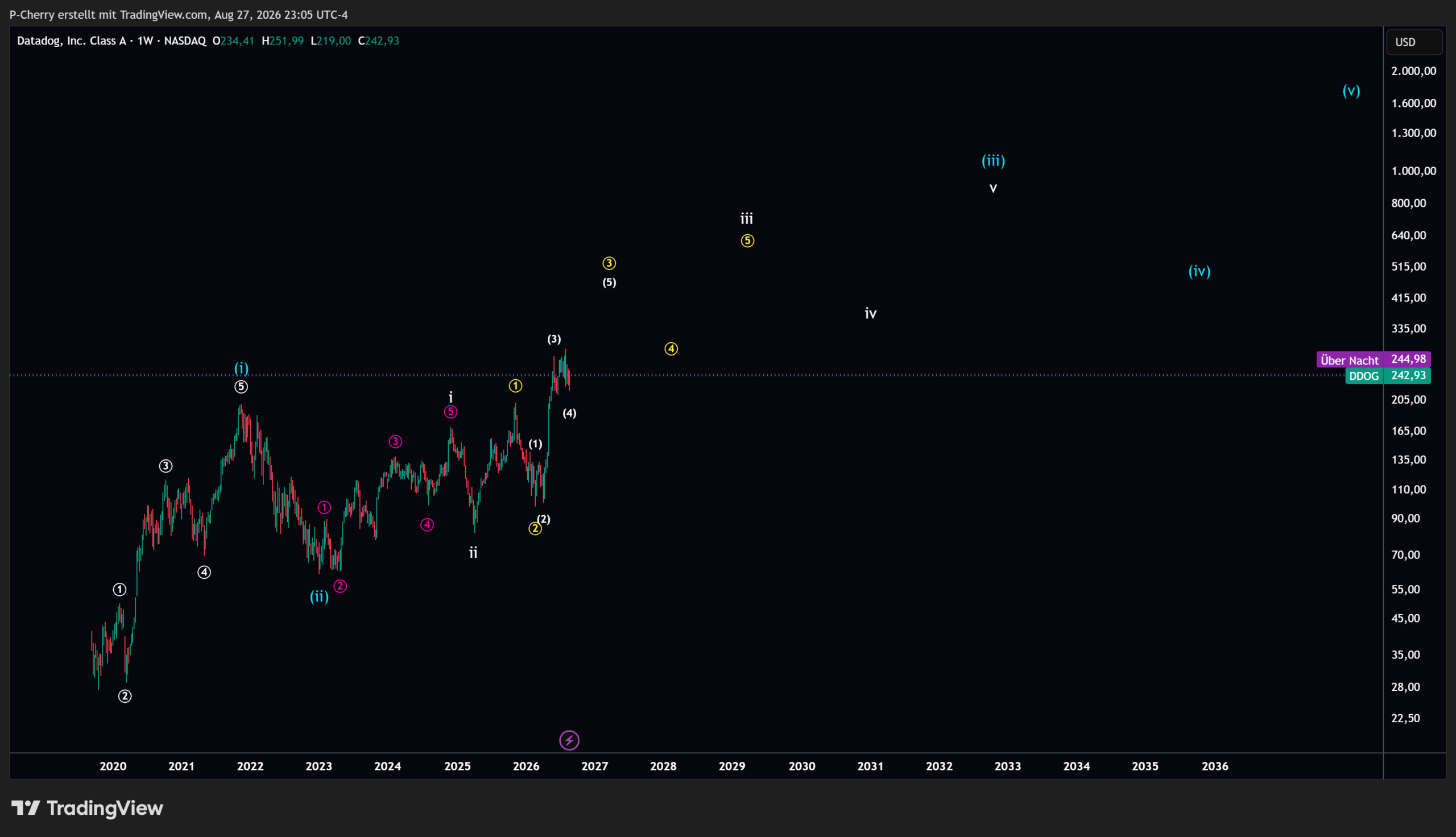Click the pink circled 4 wave marker

point(427,525)
